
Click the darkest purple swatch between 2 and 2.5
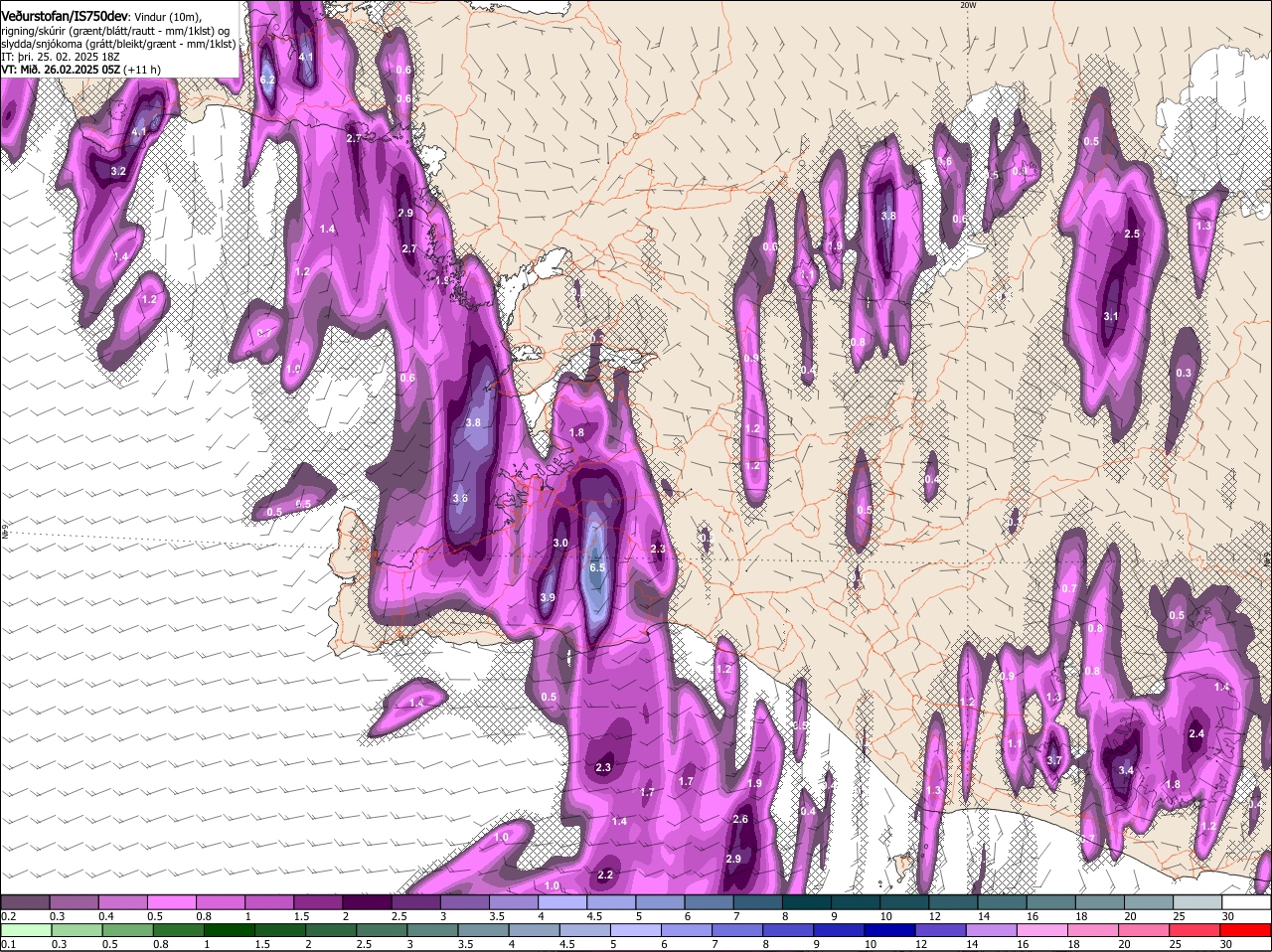[369, 902]
